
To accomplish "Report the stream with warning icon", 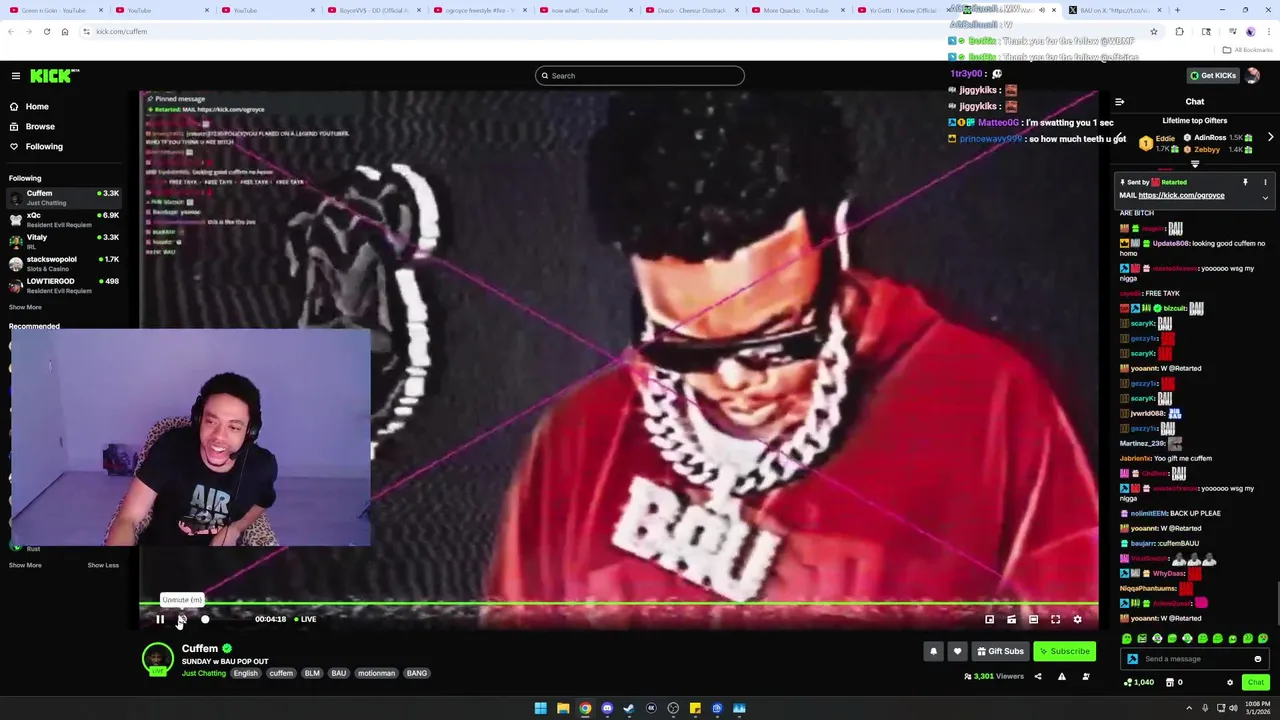I will [1061, 677].
